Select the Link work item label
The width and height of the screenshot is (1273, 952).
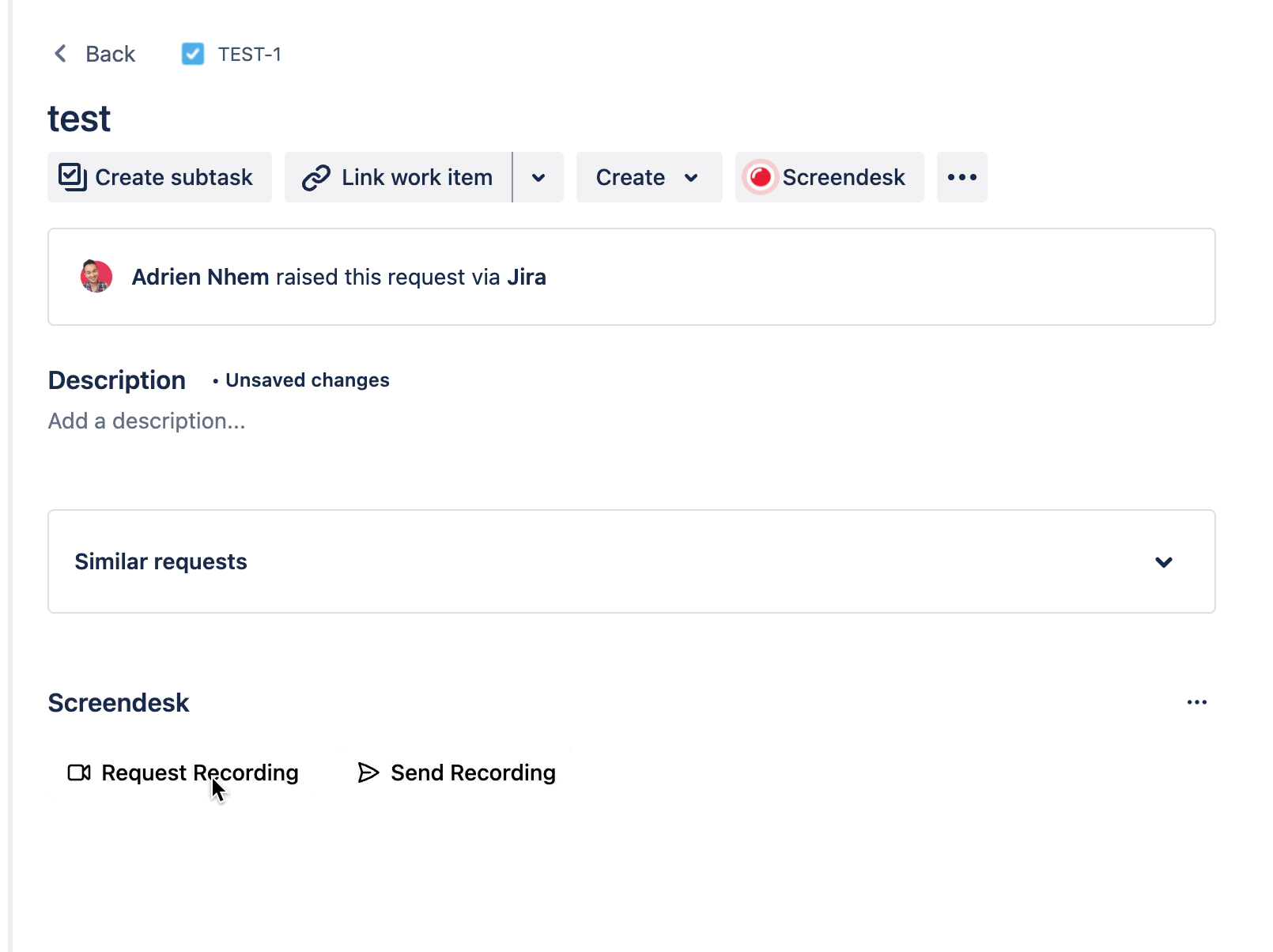pyautogui.click(x=417, y=177)
